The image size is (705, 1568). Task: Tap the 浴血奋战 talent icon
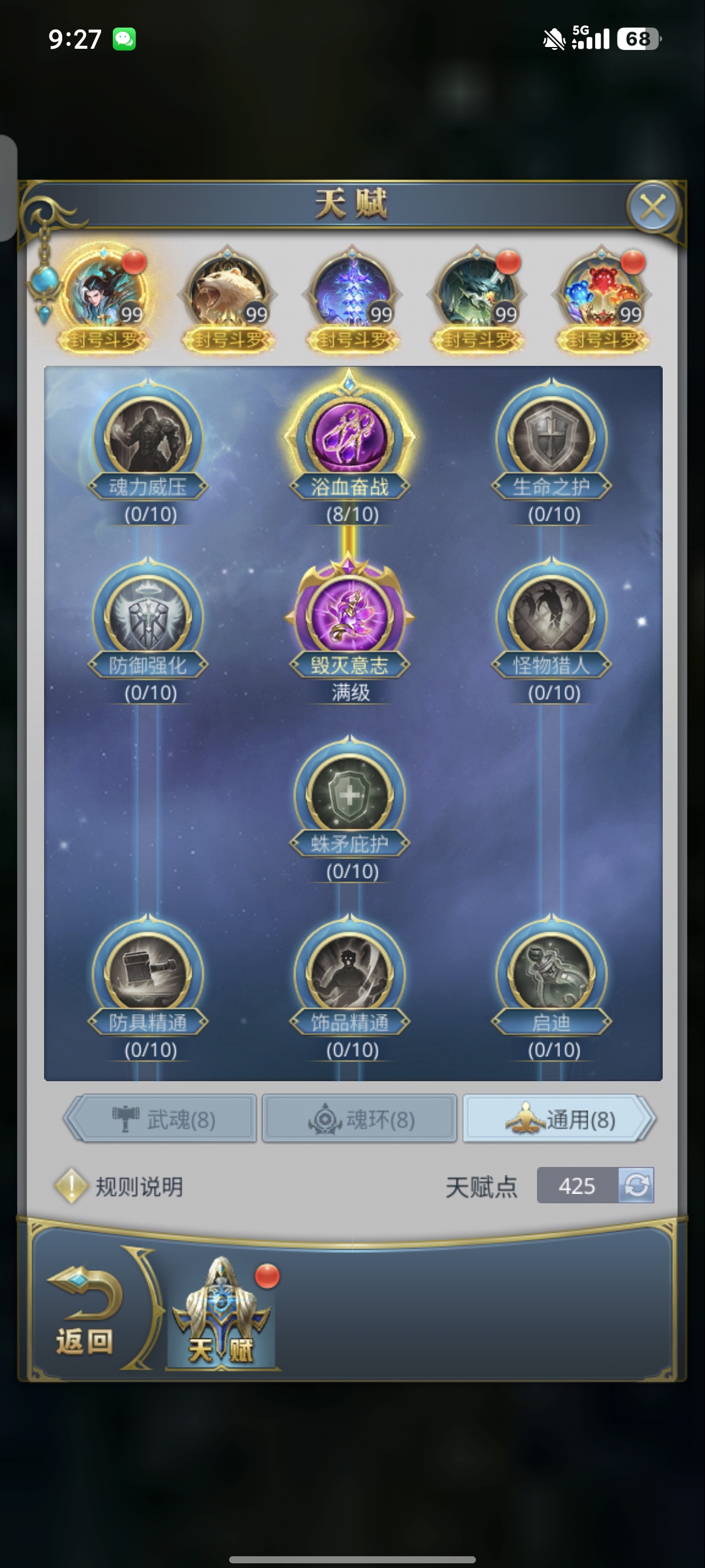[350, 437]
